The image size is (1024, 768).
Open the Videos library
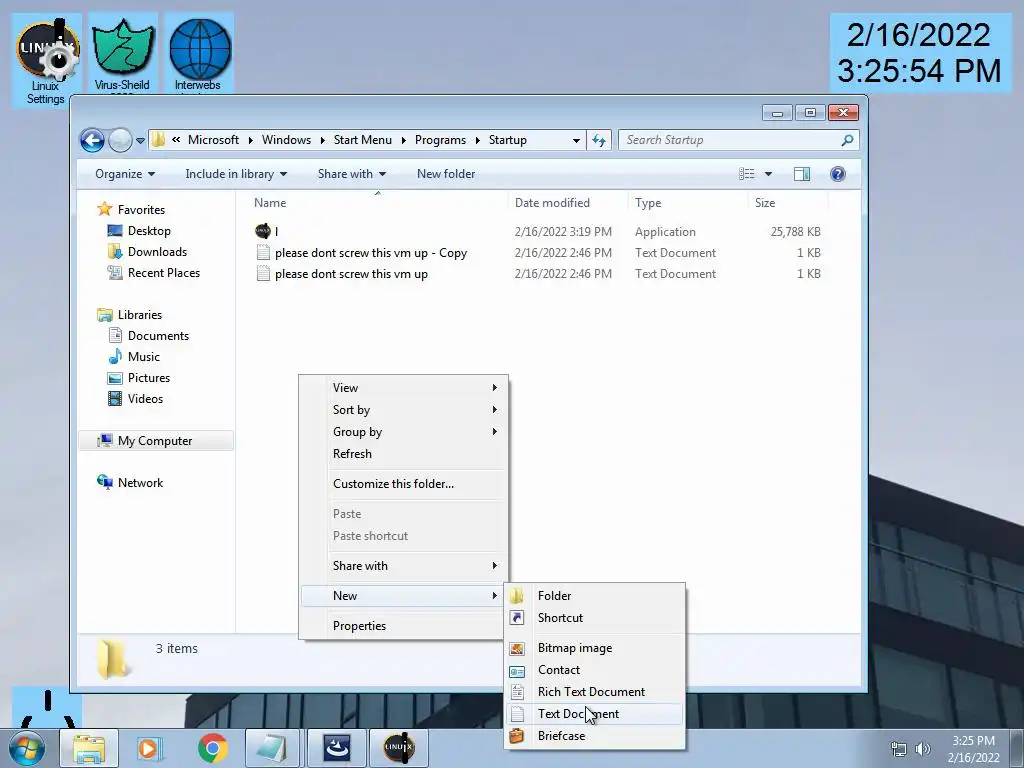pos(145,398)
